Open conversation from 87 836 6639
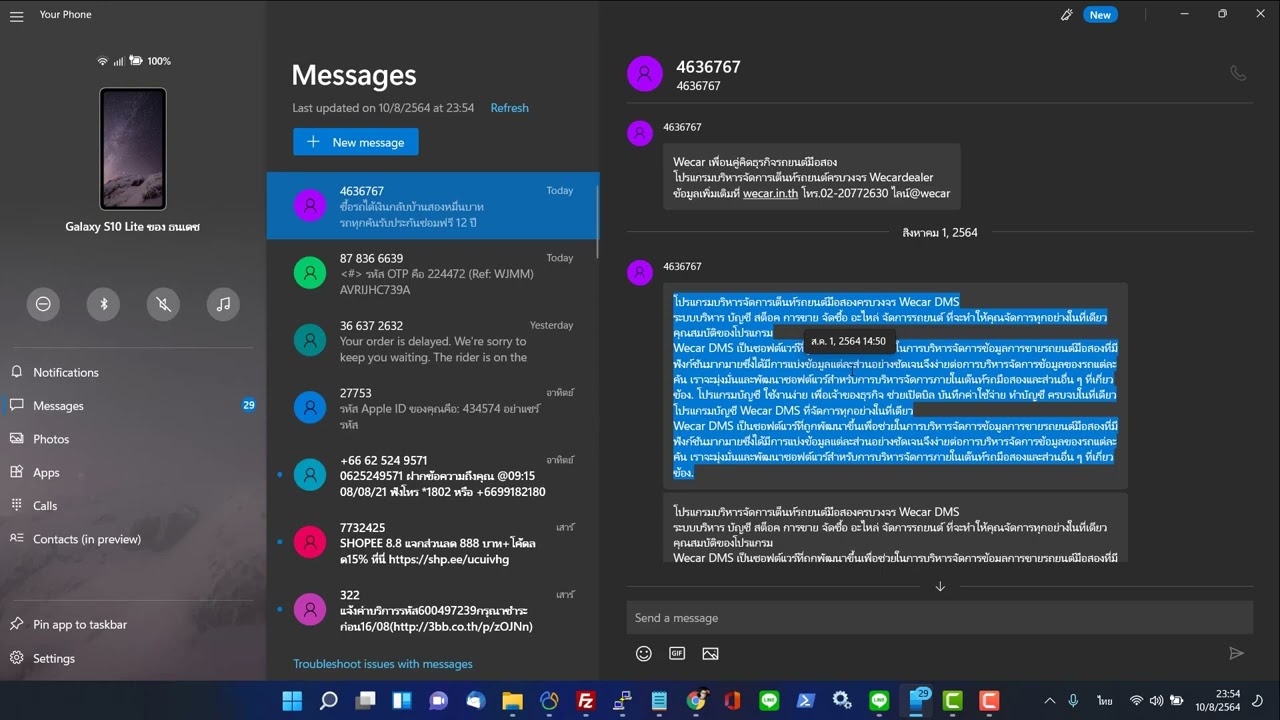The height and width of the screenshot is (720, 1280). (432, 273)
